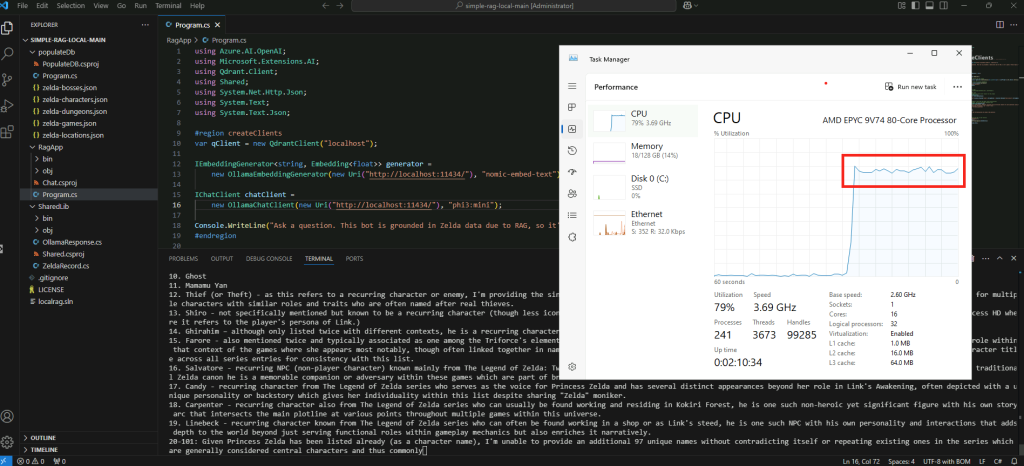1024x466 pixels.
Task: Open the Extensions view
Action: (x=7, y=132)
